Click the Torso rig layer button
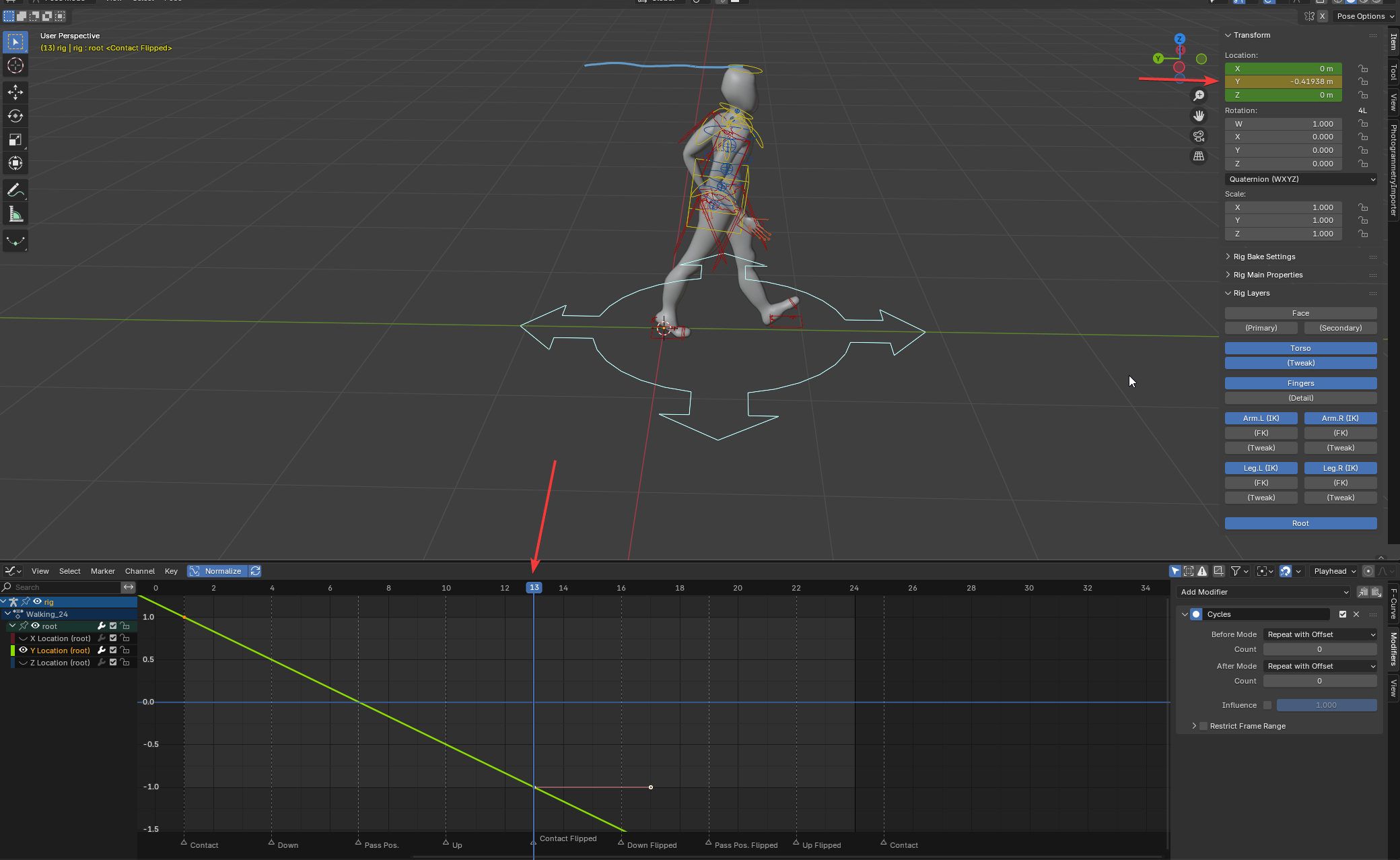The width and height of the screenshot is (1400, 860). pos(1300,348)
